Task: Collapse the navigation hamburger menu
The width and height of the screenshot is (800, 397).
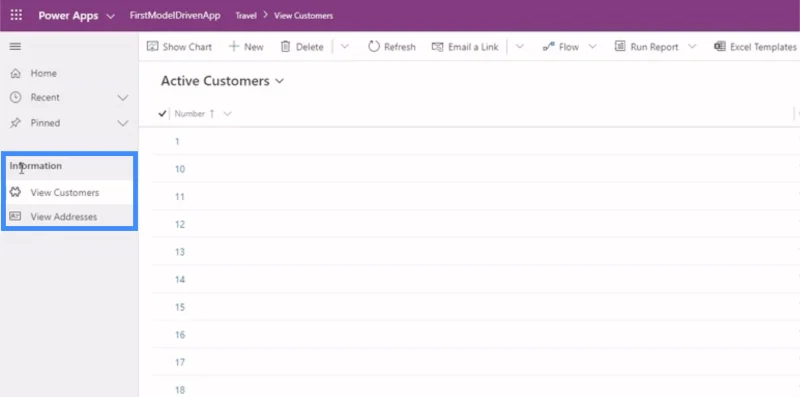Action: 15,46
